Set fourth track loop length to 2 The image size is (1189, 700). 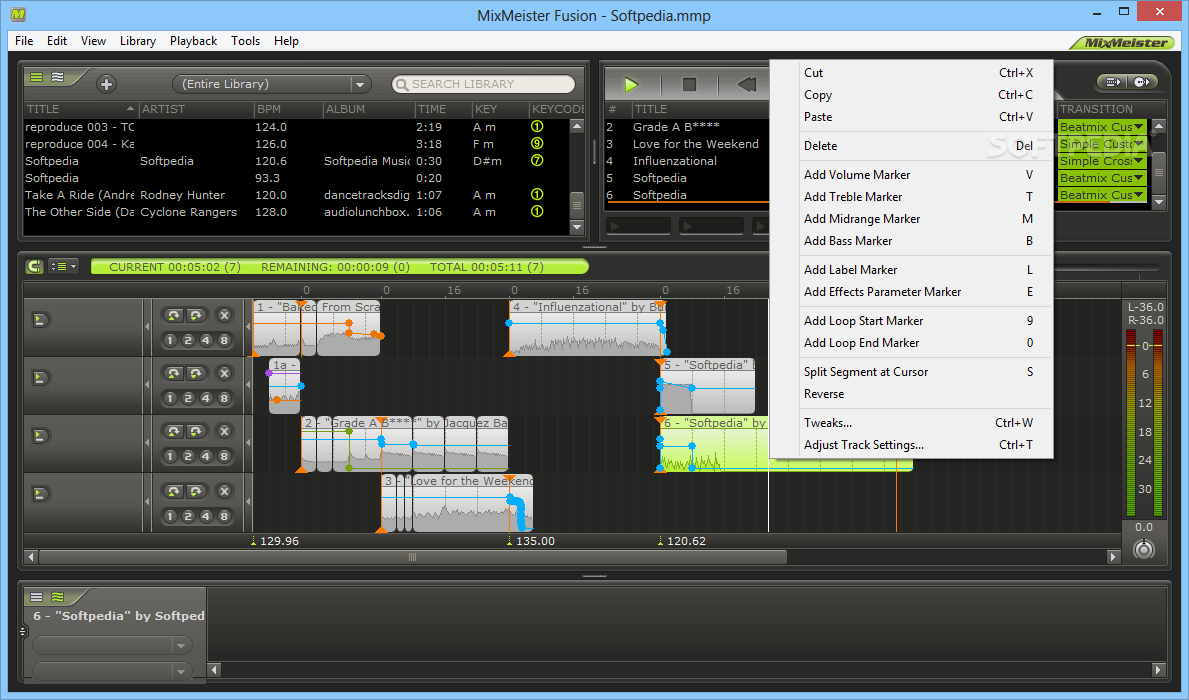pyautogui.click(x=188, y=516)
